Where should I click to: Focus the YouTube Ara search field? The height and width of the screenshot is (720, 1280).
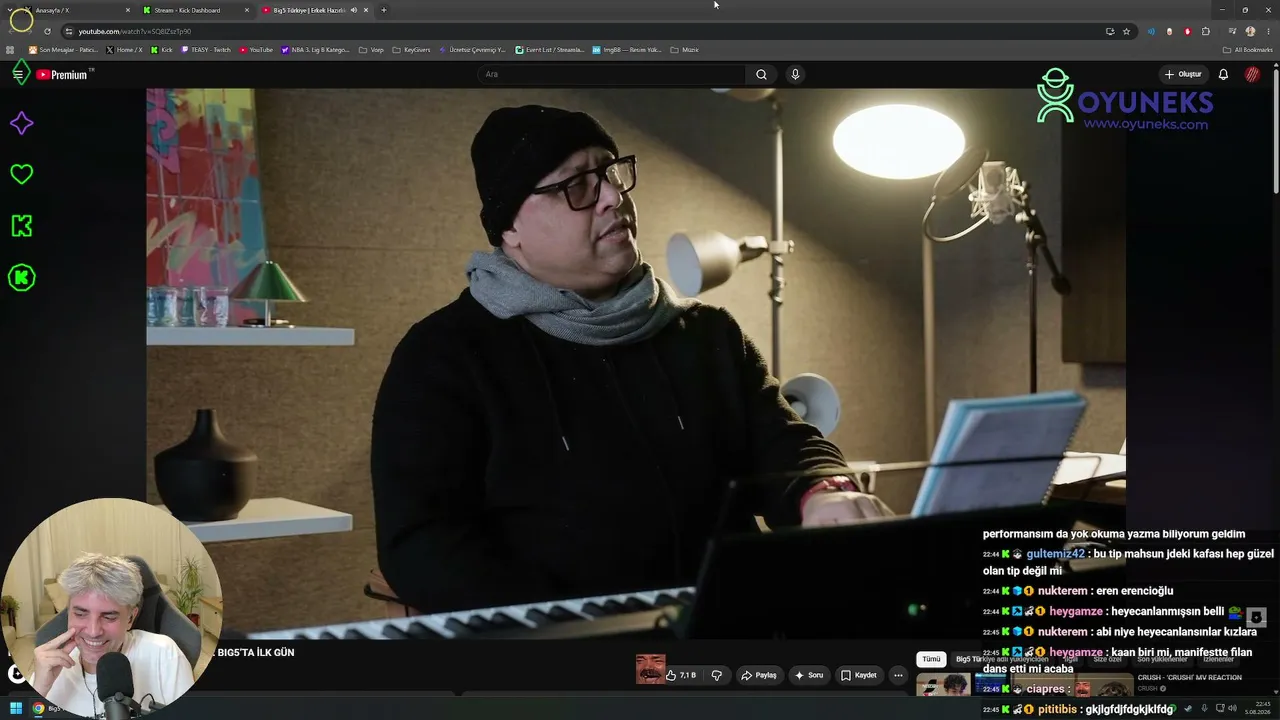pos(612,74)
